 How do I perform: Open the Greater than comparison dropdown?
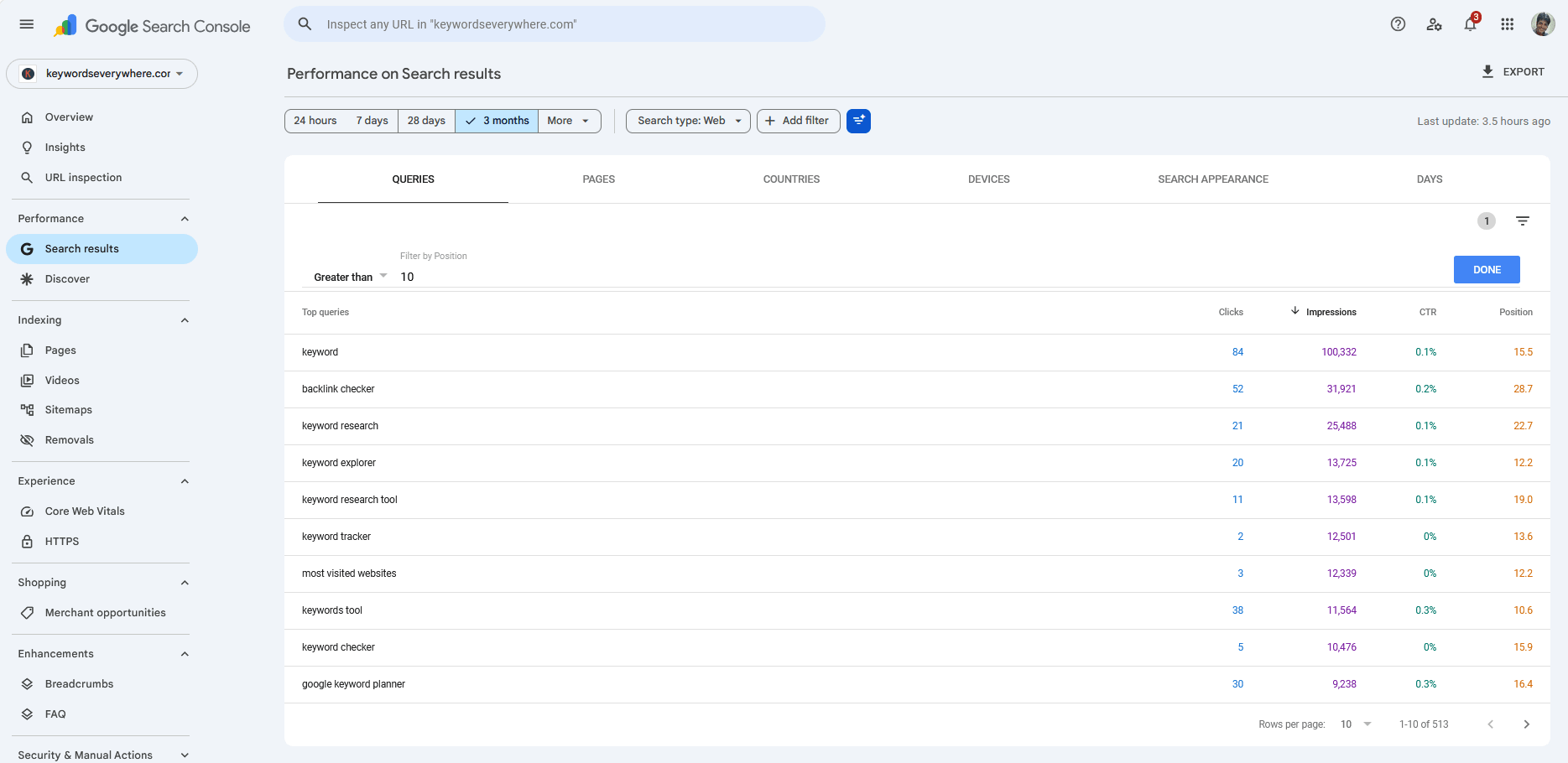[x=350, y=277]
